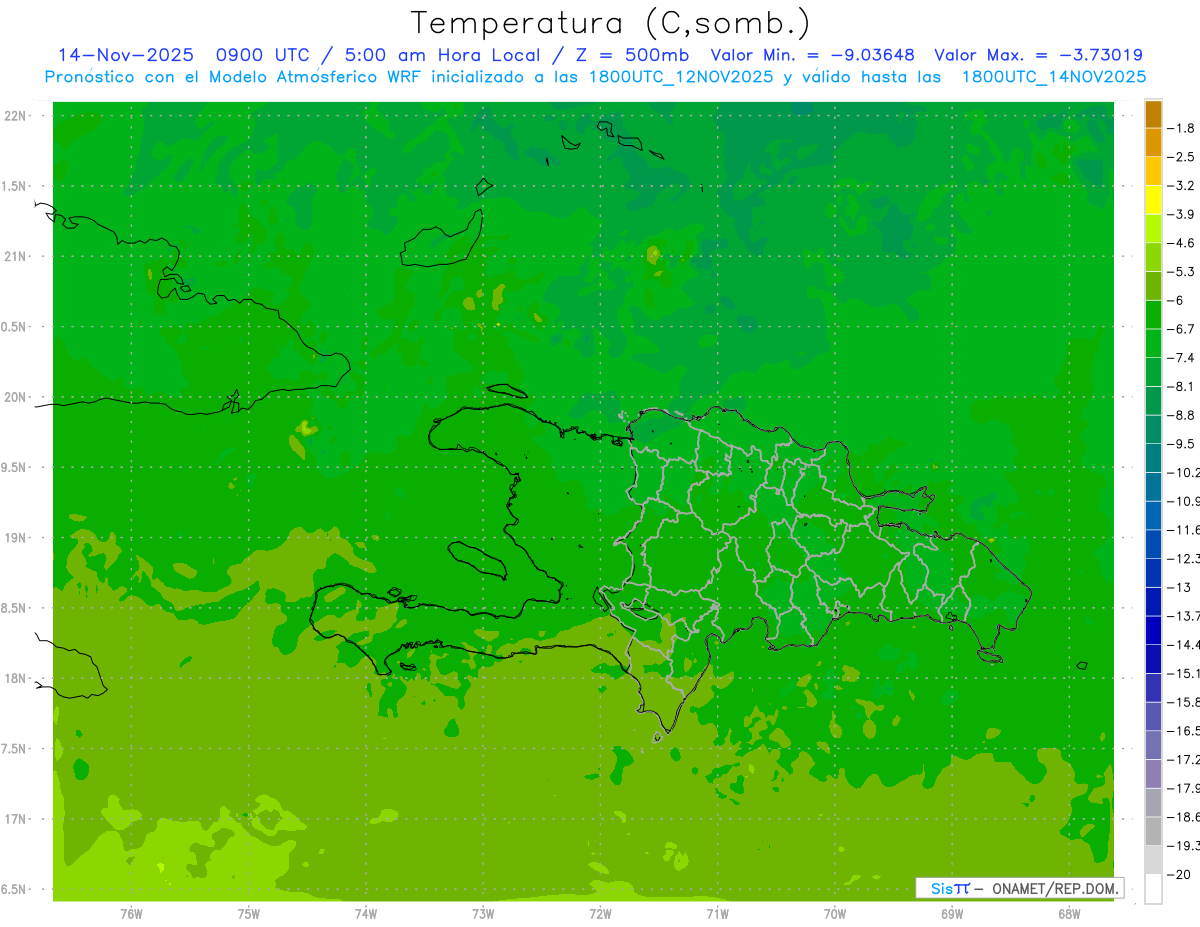
Task: Pick the gray swatch between -18.6 and -19.3
Action: [1153, 831]
